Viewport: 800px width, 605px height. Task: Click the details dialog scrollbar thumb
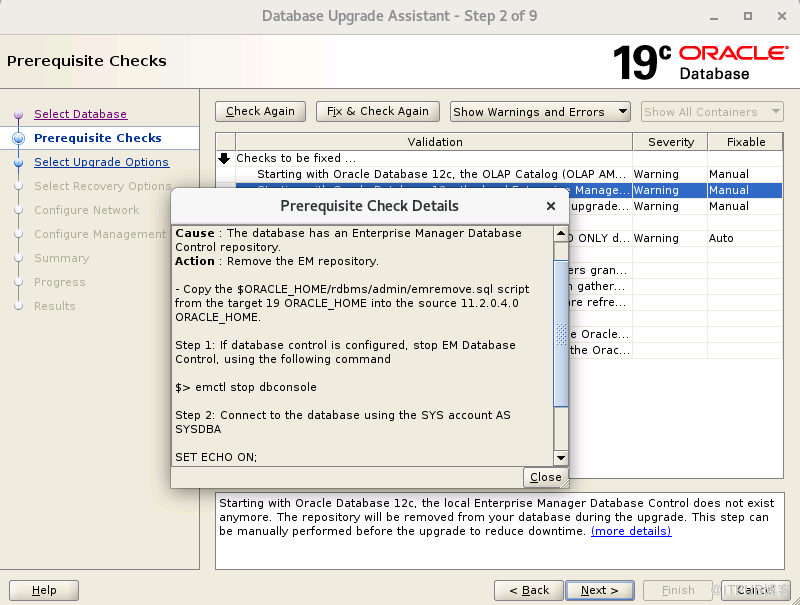coord(561,334)
